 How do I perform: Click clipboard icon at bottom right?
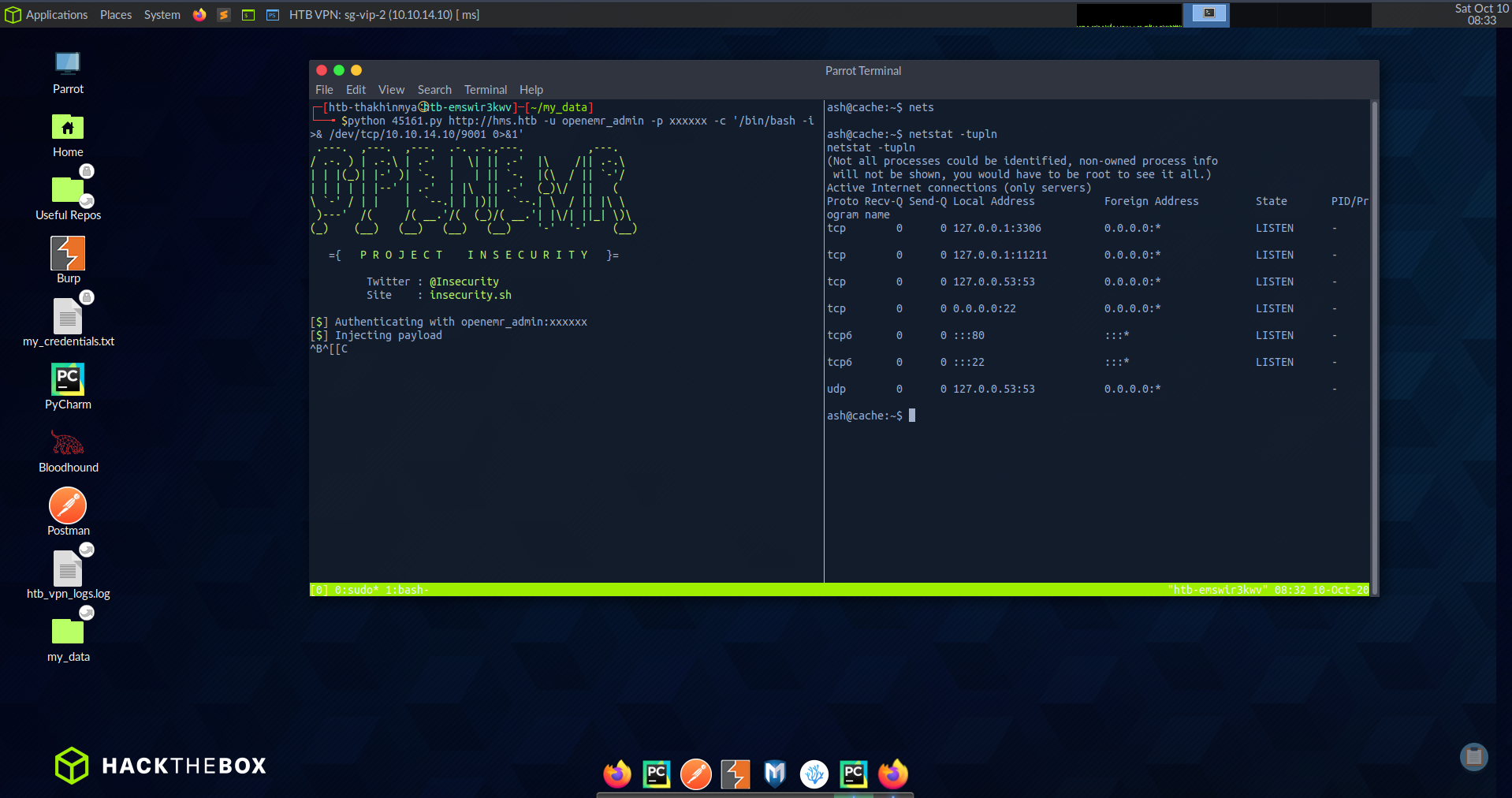[1474, 757]
